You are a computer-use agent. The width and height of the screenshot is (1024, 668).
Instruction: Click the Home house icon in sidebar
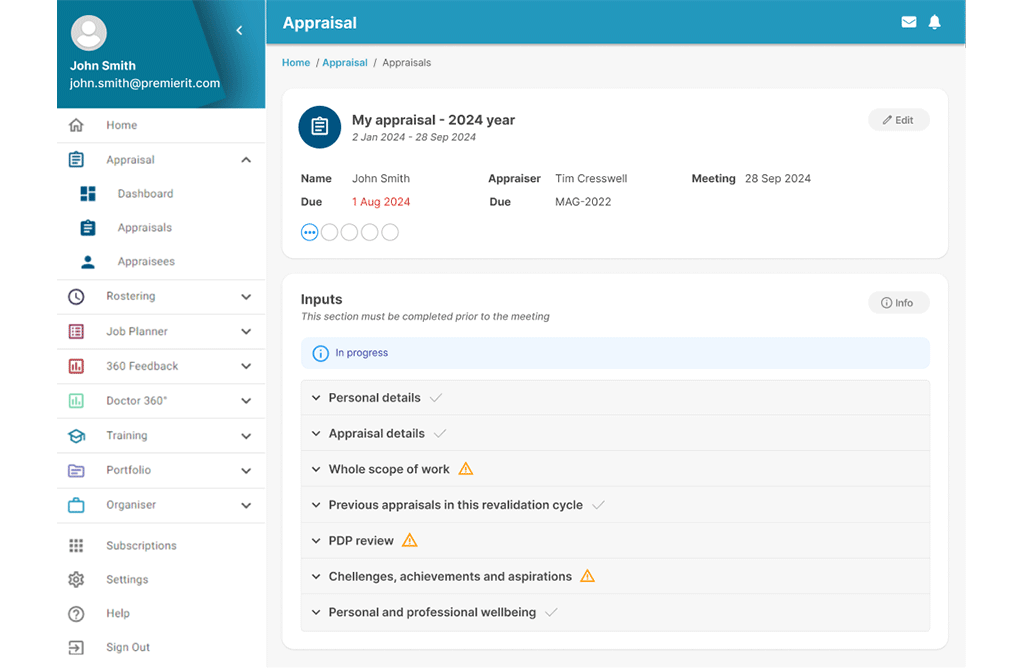point(76,125)
